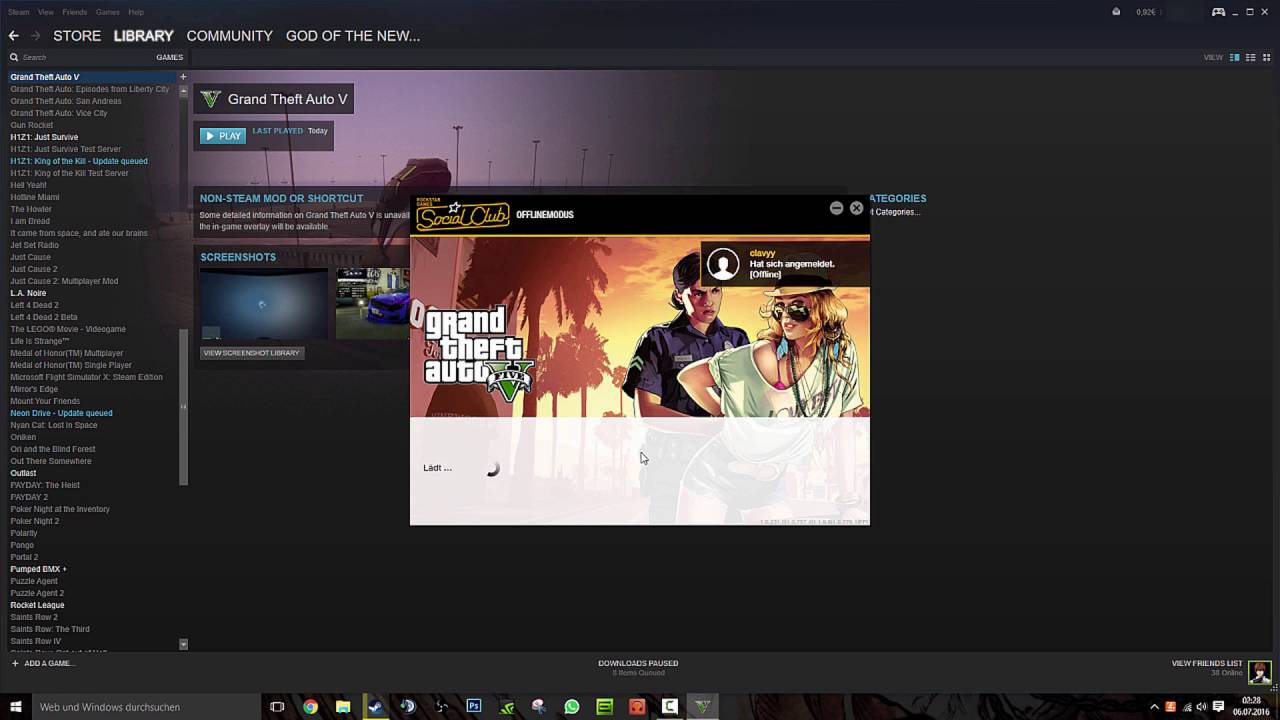
Task: Select Just Cause 2 in the games list
Action: tap(34, 269)
